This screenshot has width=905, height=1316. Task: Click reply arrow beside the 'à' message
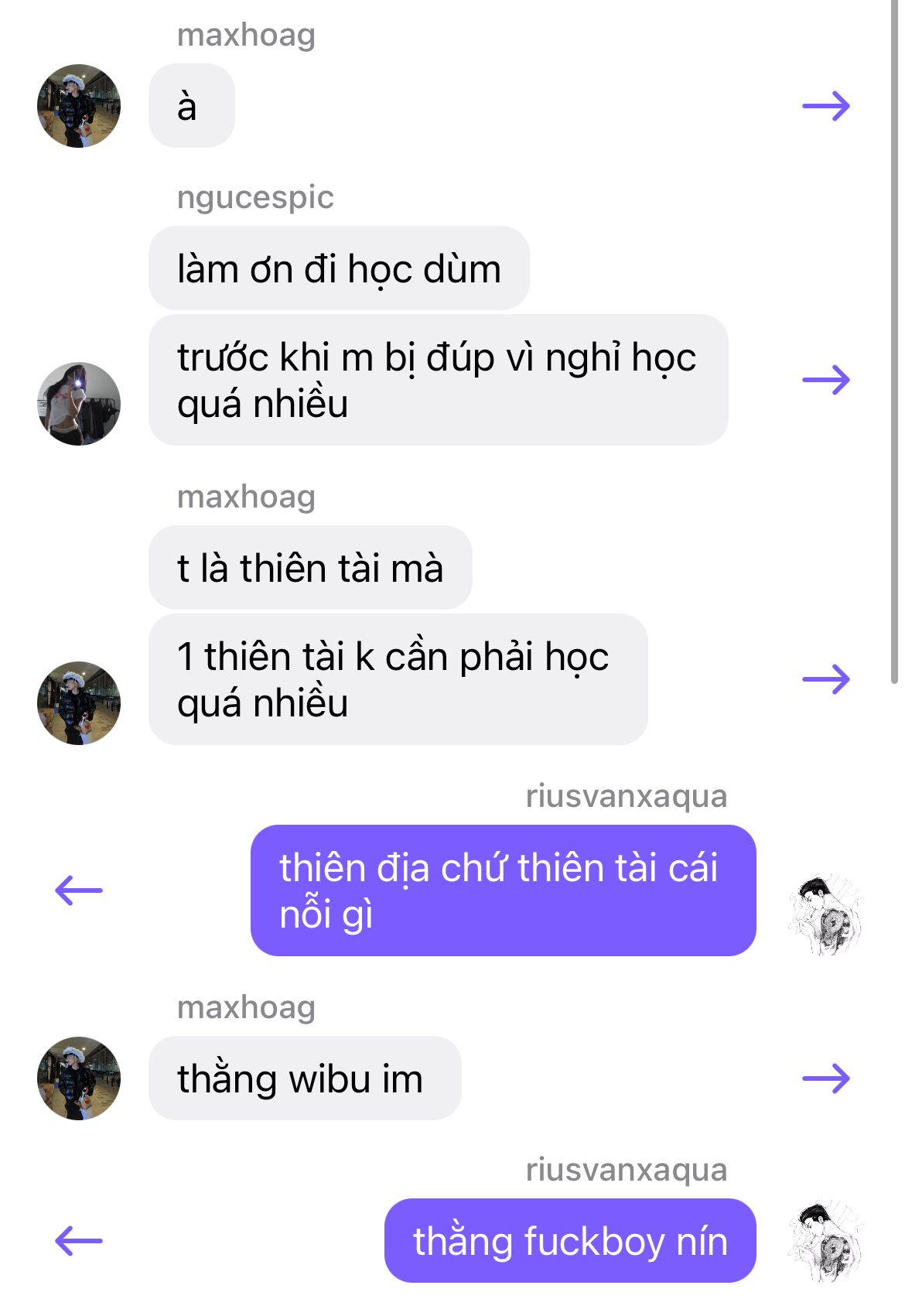[x=826, y=106]
